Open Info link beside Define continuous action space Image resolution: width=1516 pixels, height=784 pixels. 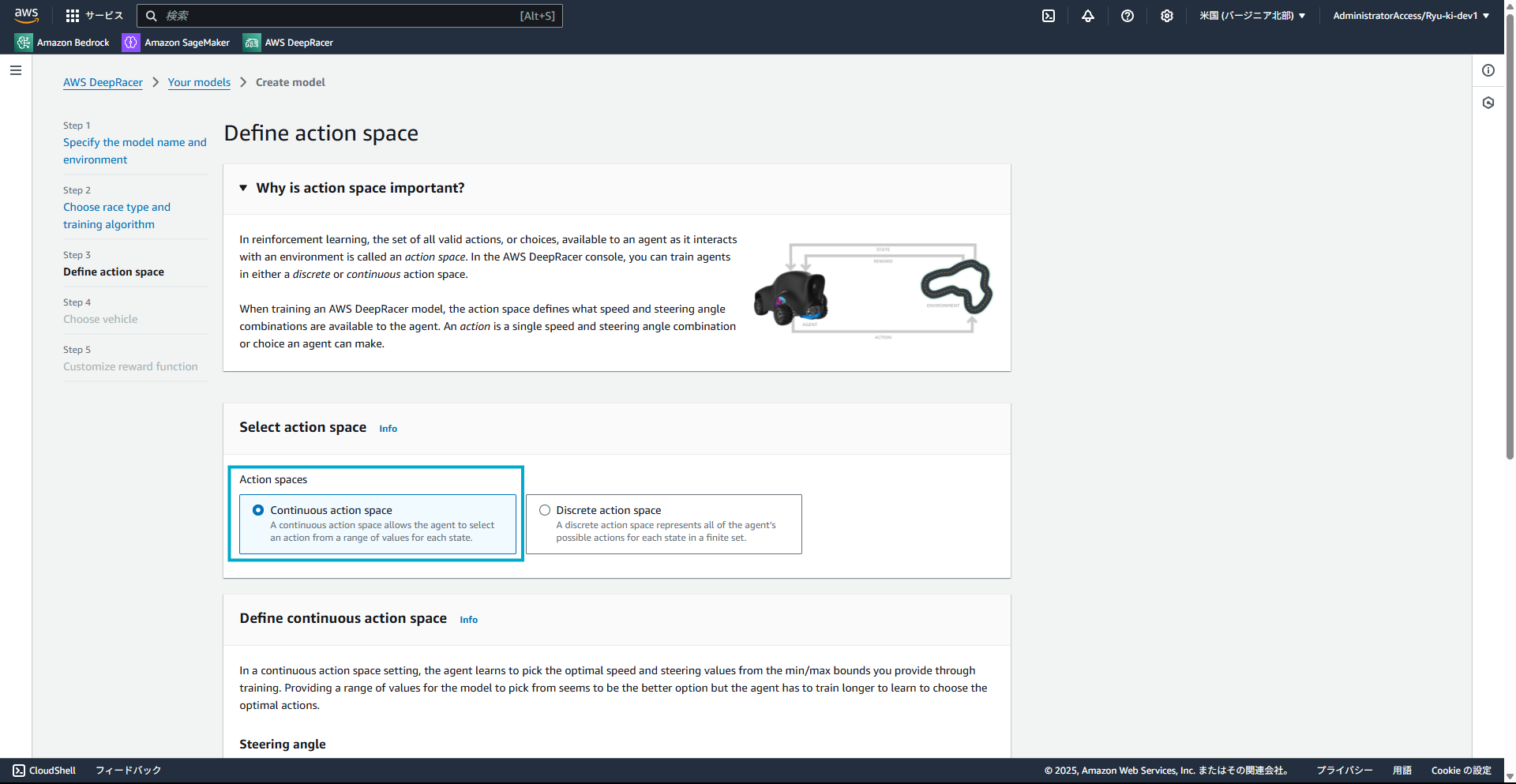(468, 620)
